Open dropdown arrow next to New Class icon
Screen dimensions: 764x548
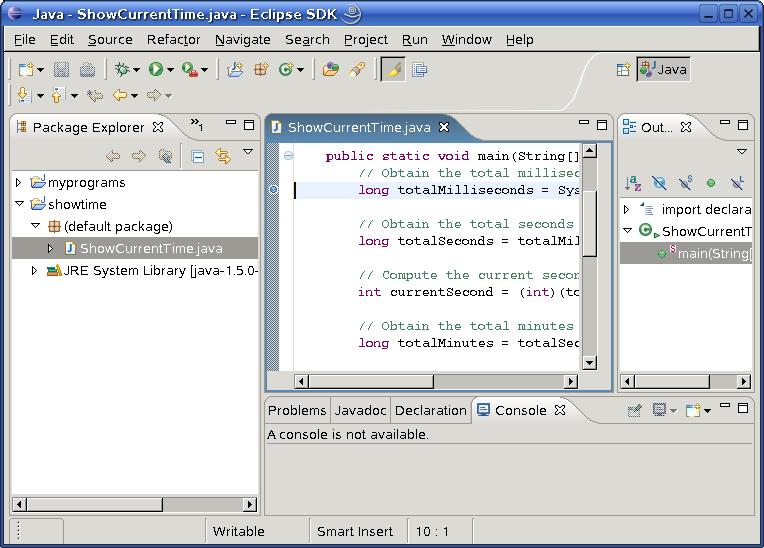click(x=301, y=70)
